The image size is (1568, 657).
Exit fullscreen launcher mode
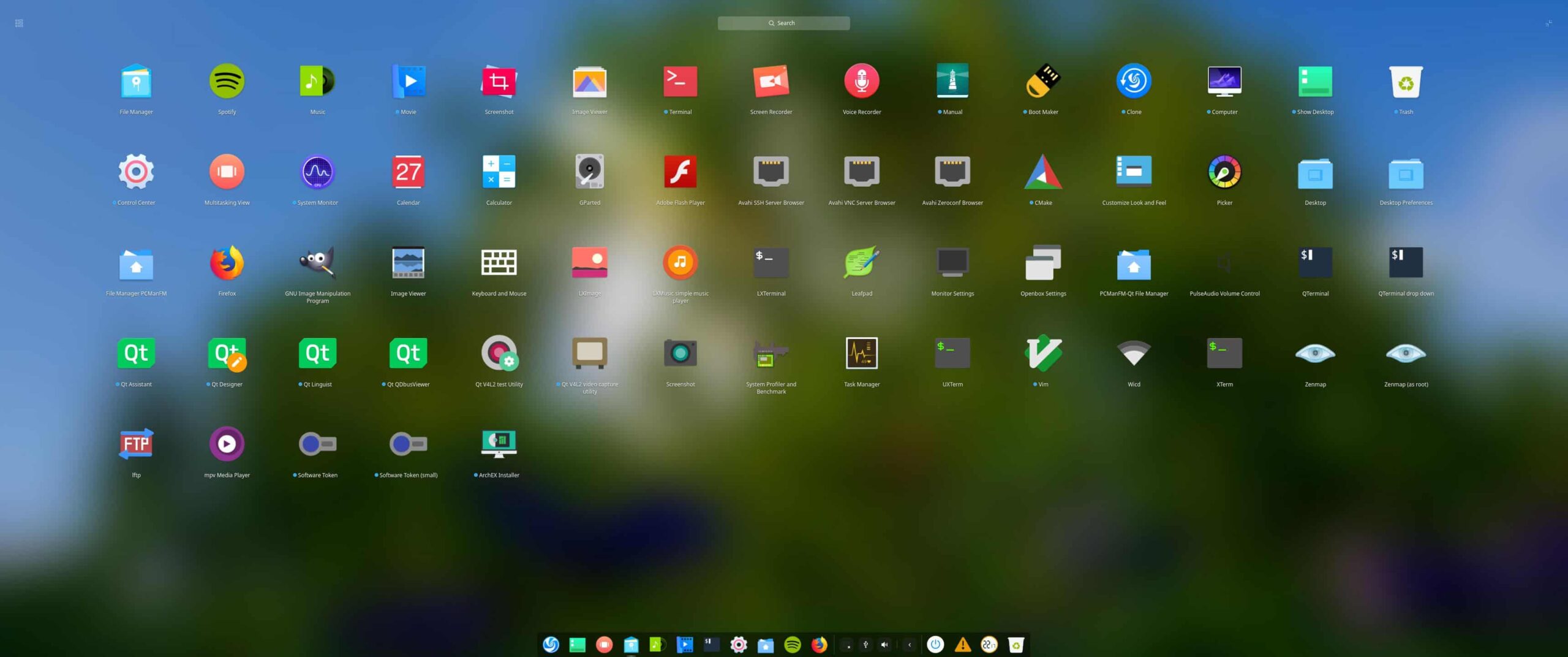[x=1548, y=23]
